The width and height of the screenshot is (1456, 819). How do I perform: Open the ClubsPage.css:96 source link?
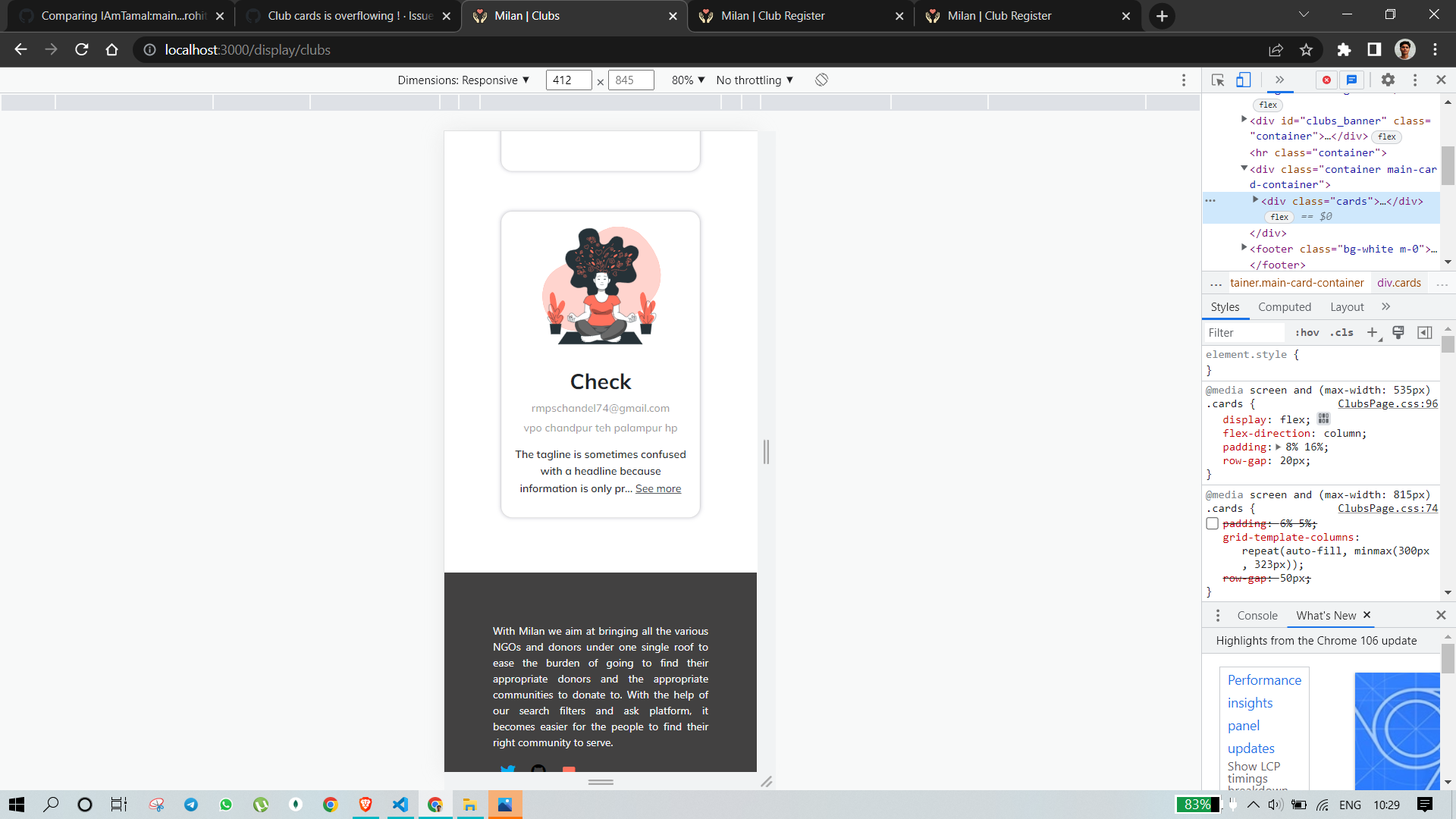pyautogui.click(x=1387, y=404)
